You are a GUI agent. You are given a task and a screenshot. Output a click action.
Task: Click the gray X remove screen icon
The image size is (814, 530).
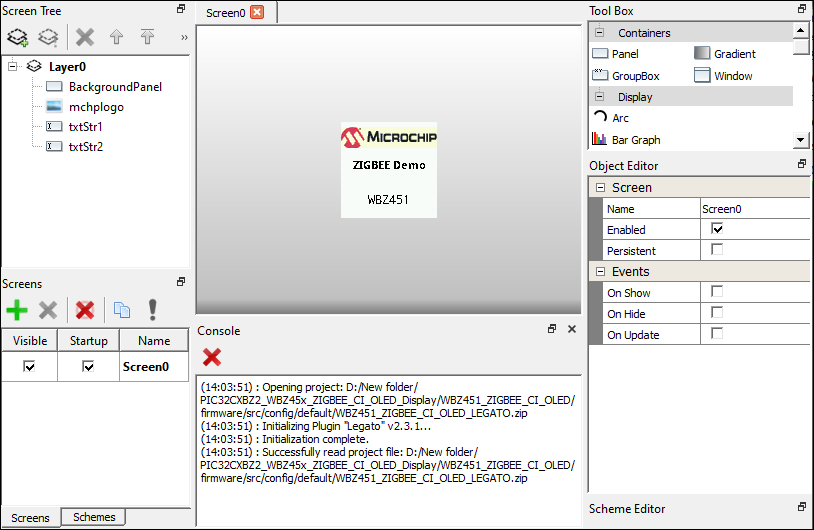point(48,310)
